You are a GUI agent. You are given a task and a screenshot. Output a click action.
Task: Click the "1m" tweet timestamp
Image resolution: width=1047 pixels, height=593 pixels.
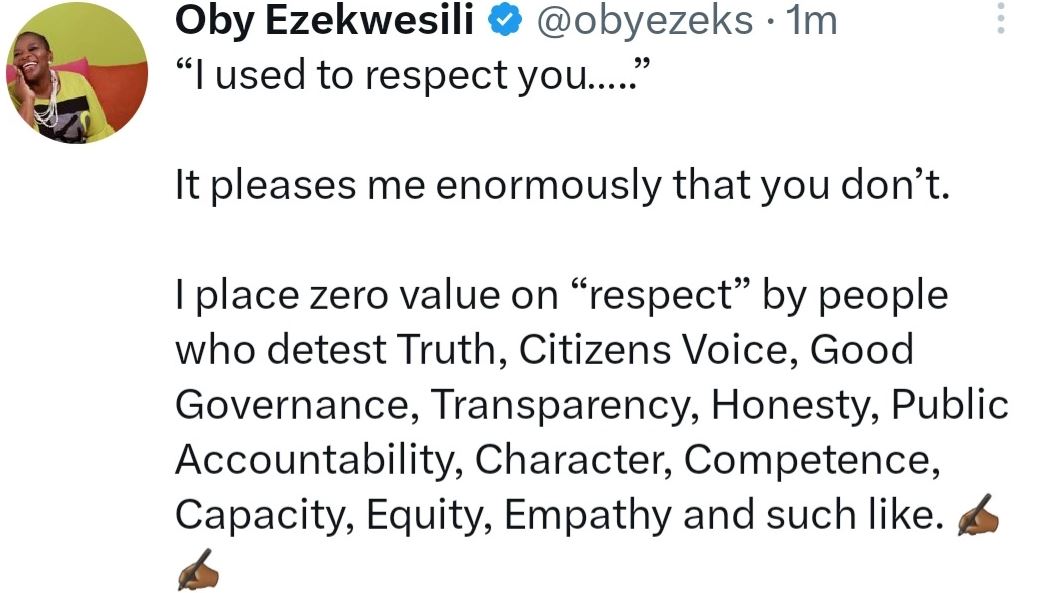click(x=811, y=20)
